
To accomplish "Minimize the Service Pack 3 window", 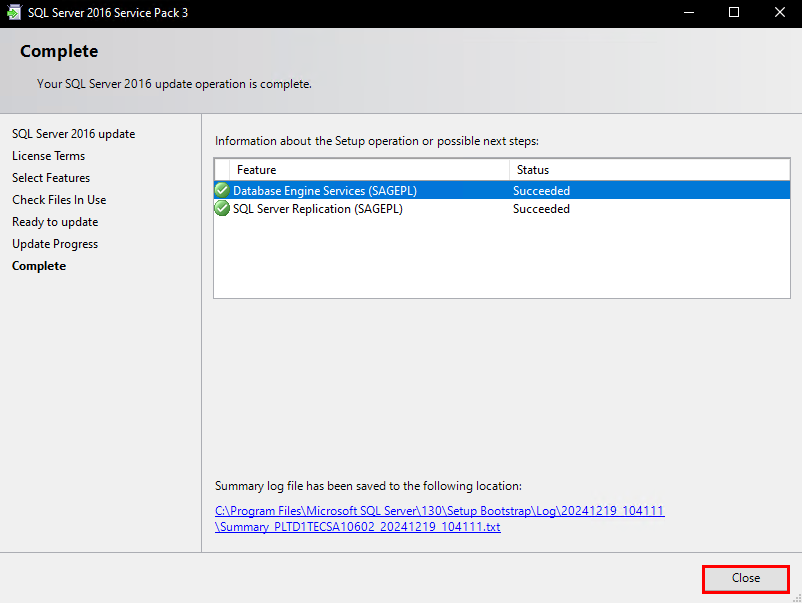I will pos(689,12).
